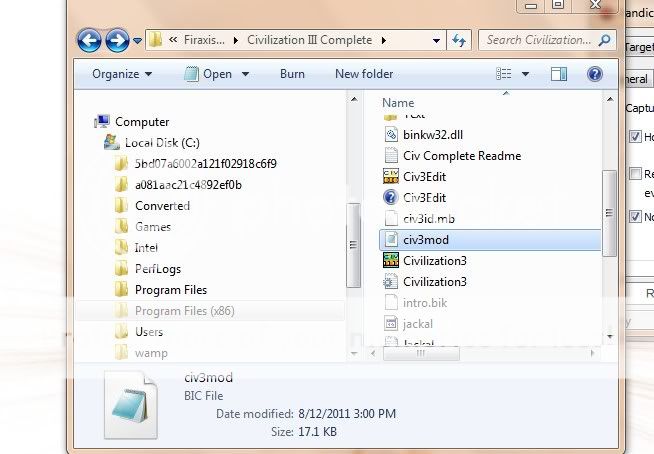The width and height of the screenshot is (654, 454).
Task: Select Computer in the navigation tree
Action: [x=142, y=122]
